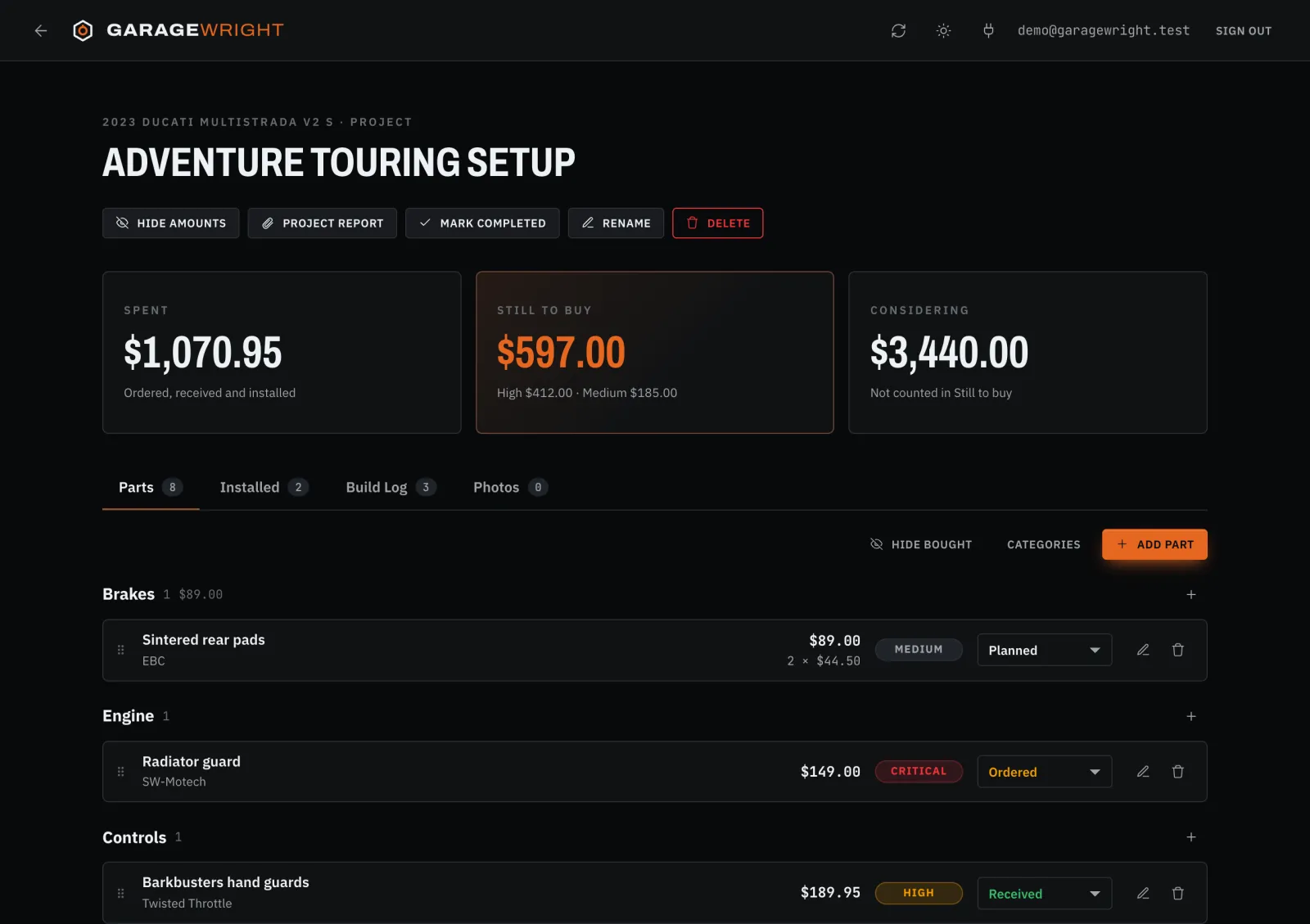
Task: Delete this project
Action: coord(718,223)
